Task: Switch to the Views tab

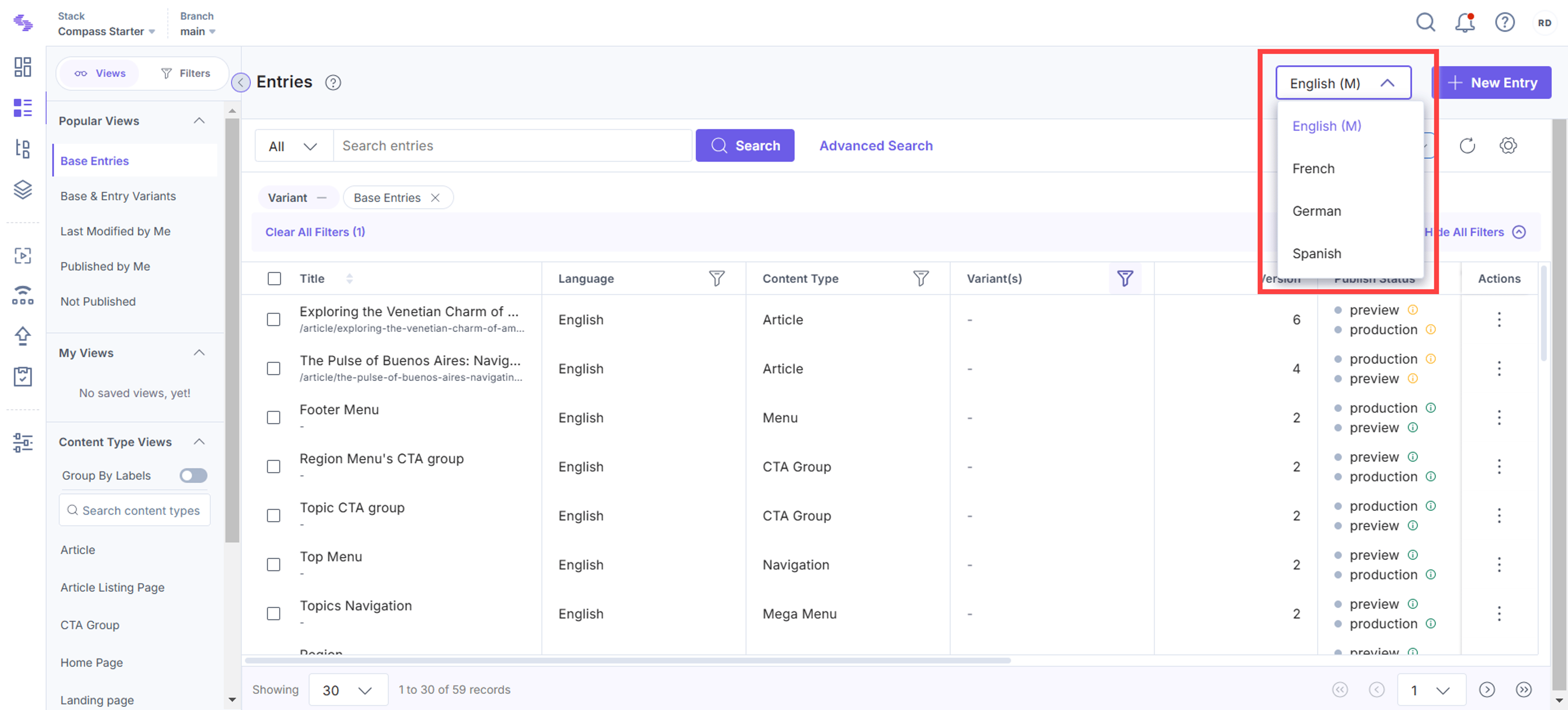Action: pos(100,73)
